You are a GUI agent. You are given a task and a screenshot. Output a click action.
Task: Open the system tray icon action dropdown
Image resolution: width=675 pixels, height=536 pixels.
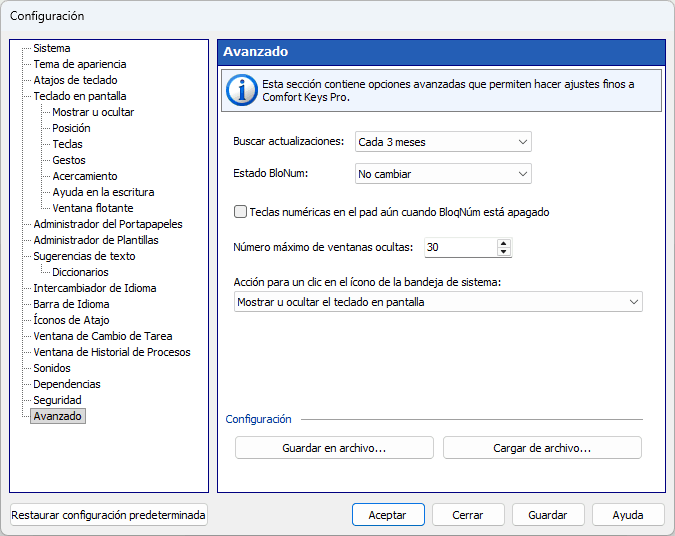click(x=438, y=302)
